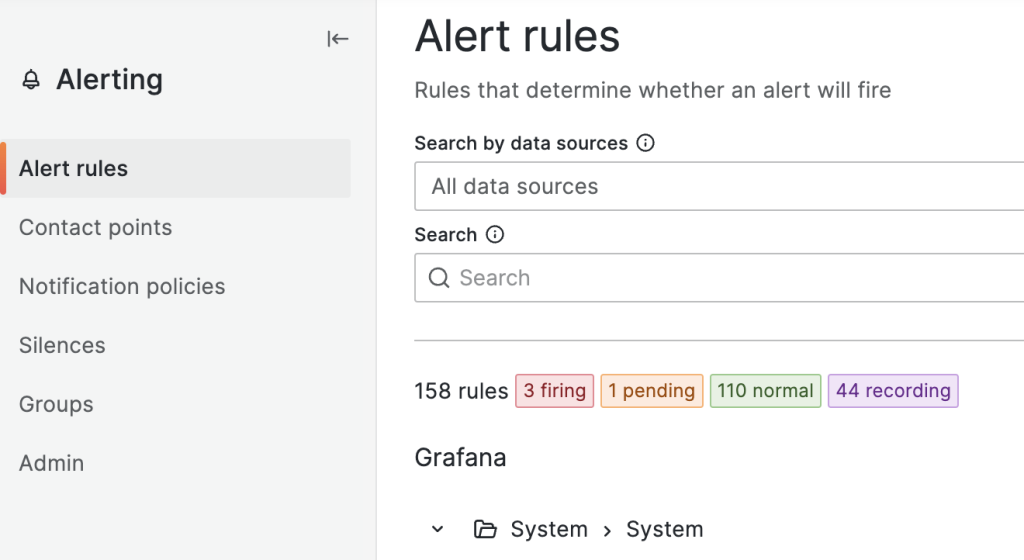Click the info icon next to the Search label

[x=495, y=235]
